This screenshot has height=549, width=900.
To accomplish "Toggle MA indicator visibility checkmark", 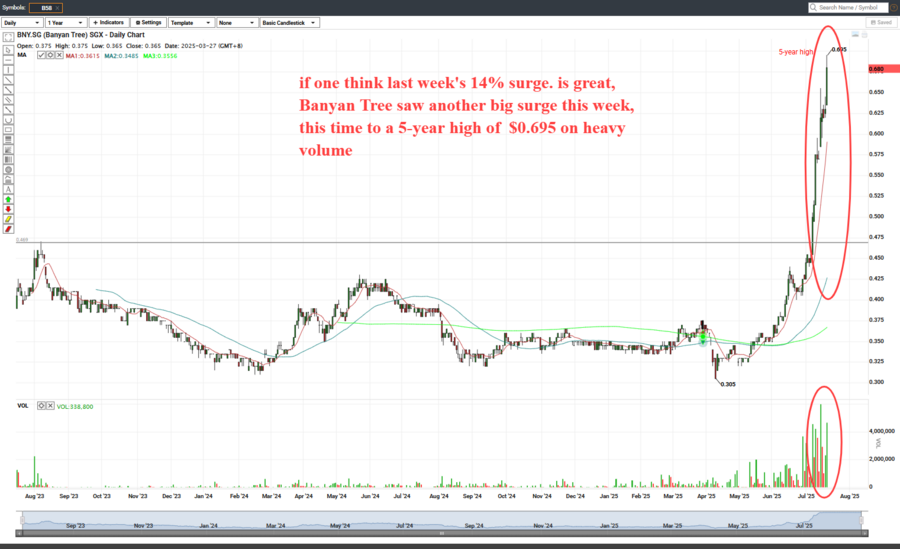I will pos(41,55).
